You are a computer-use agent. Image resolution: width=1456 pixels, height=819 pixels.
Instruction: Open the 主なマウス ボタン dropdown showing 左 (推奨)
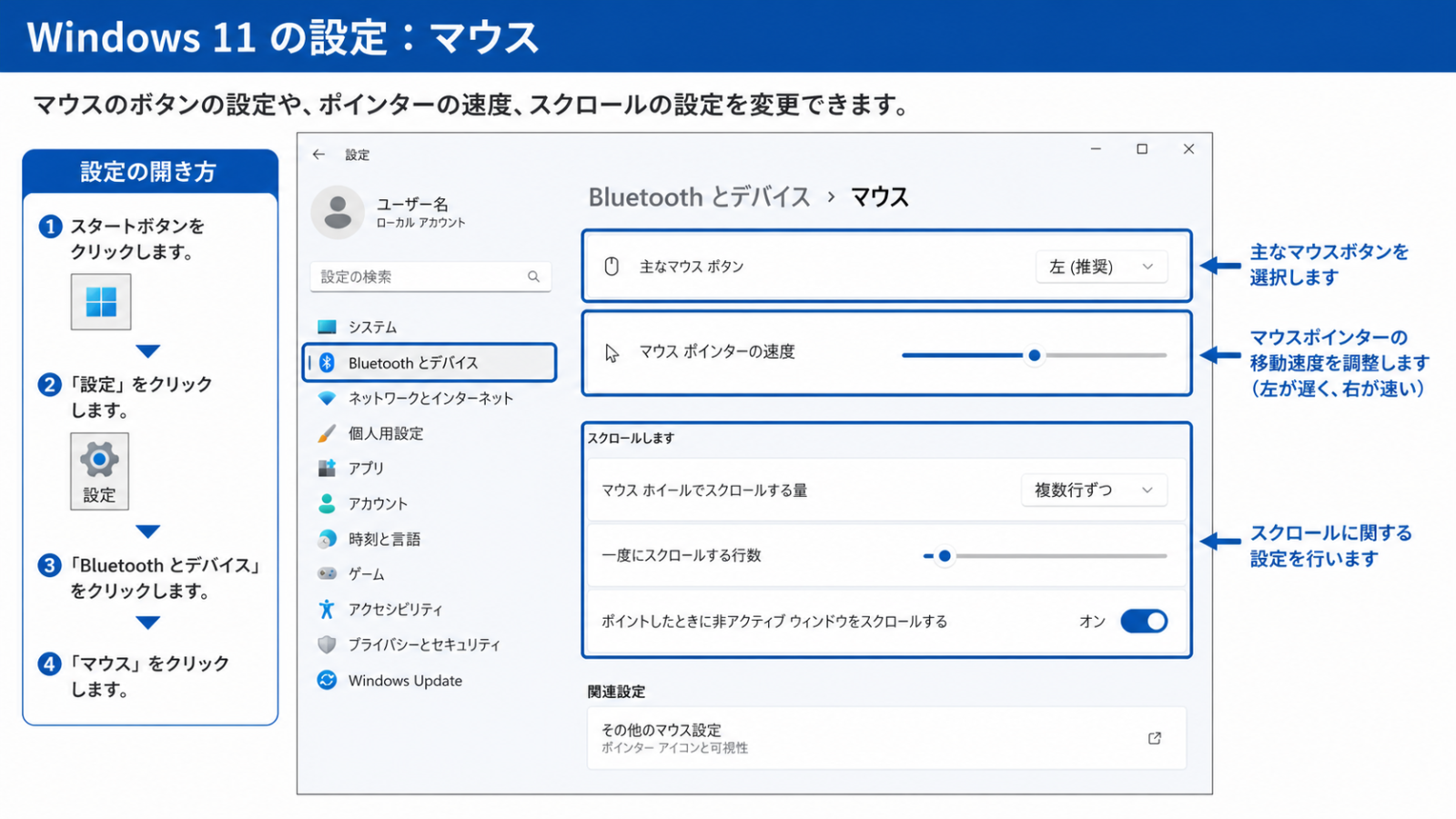1101,267
